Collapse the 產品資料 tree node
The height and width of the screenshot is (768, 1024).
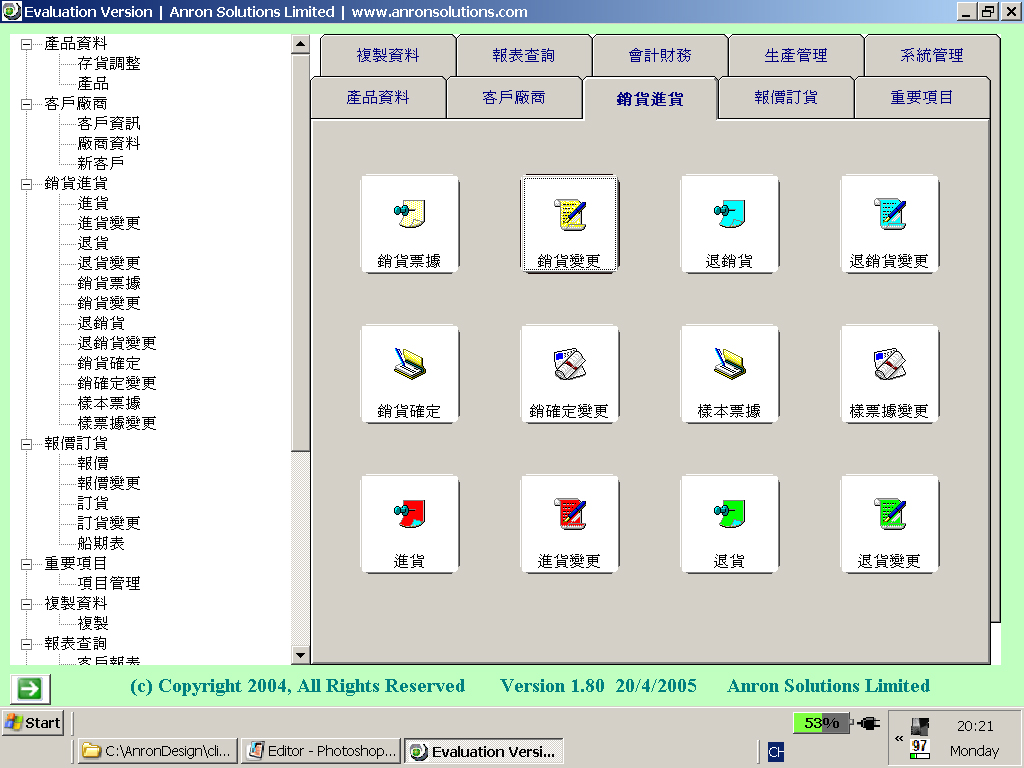(x=27, y=44)
